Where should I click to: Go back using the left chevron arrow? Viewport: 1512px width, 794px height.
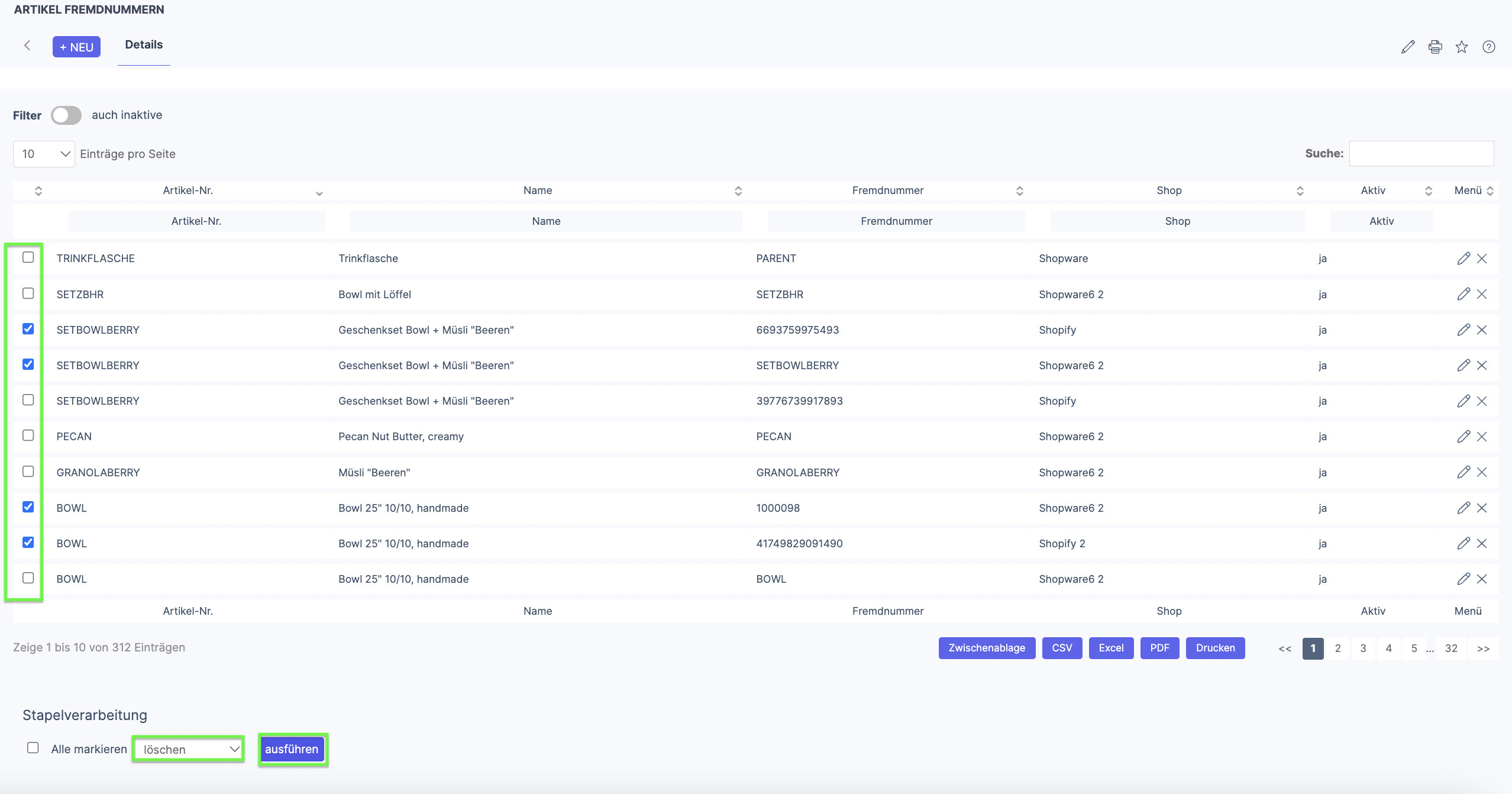pyautogui.click(x=27, y=46)
